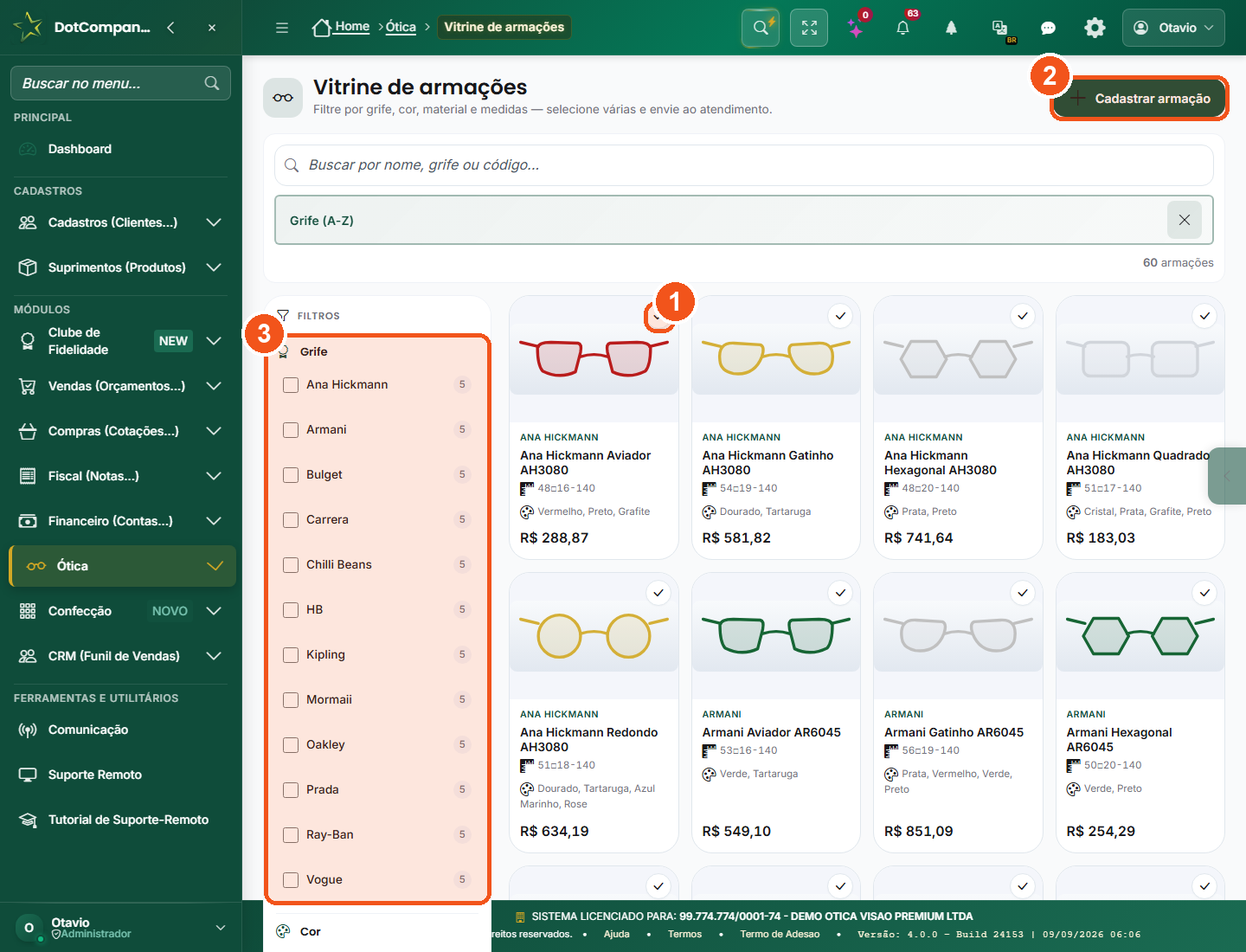Click the Home breadcrumb house icon
This screenshot has width=1246, height=952.
[x=322, y=28]
